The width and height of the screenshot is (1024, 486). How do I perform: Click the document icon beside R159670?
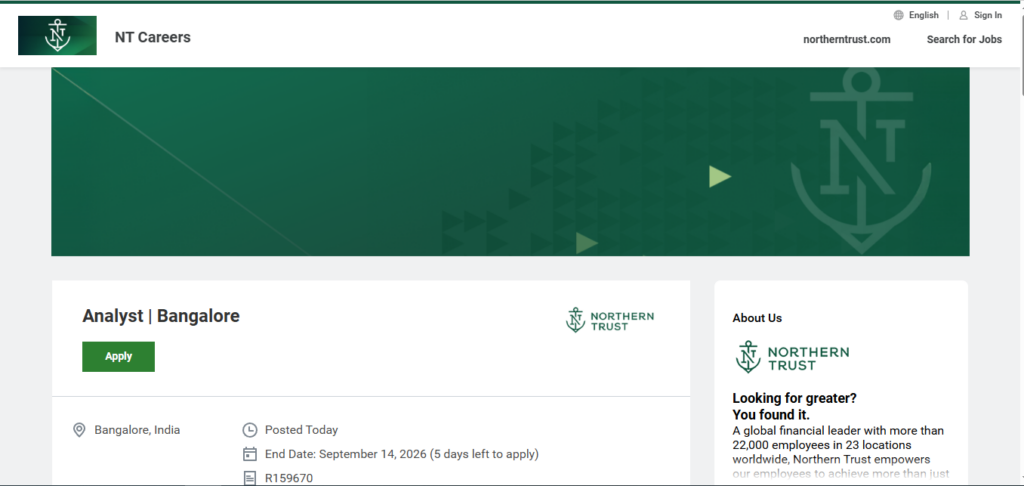point(249,478)
